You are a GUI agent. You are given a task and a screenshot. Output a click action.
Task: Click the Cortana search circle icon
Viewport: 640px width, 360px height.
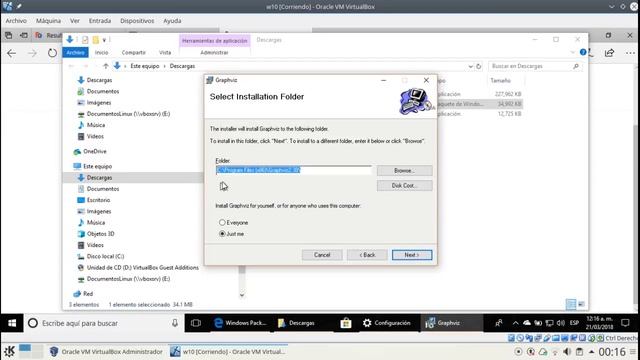click(33, 323)
